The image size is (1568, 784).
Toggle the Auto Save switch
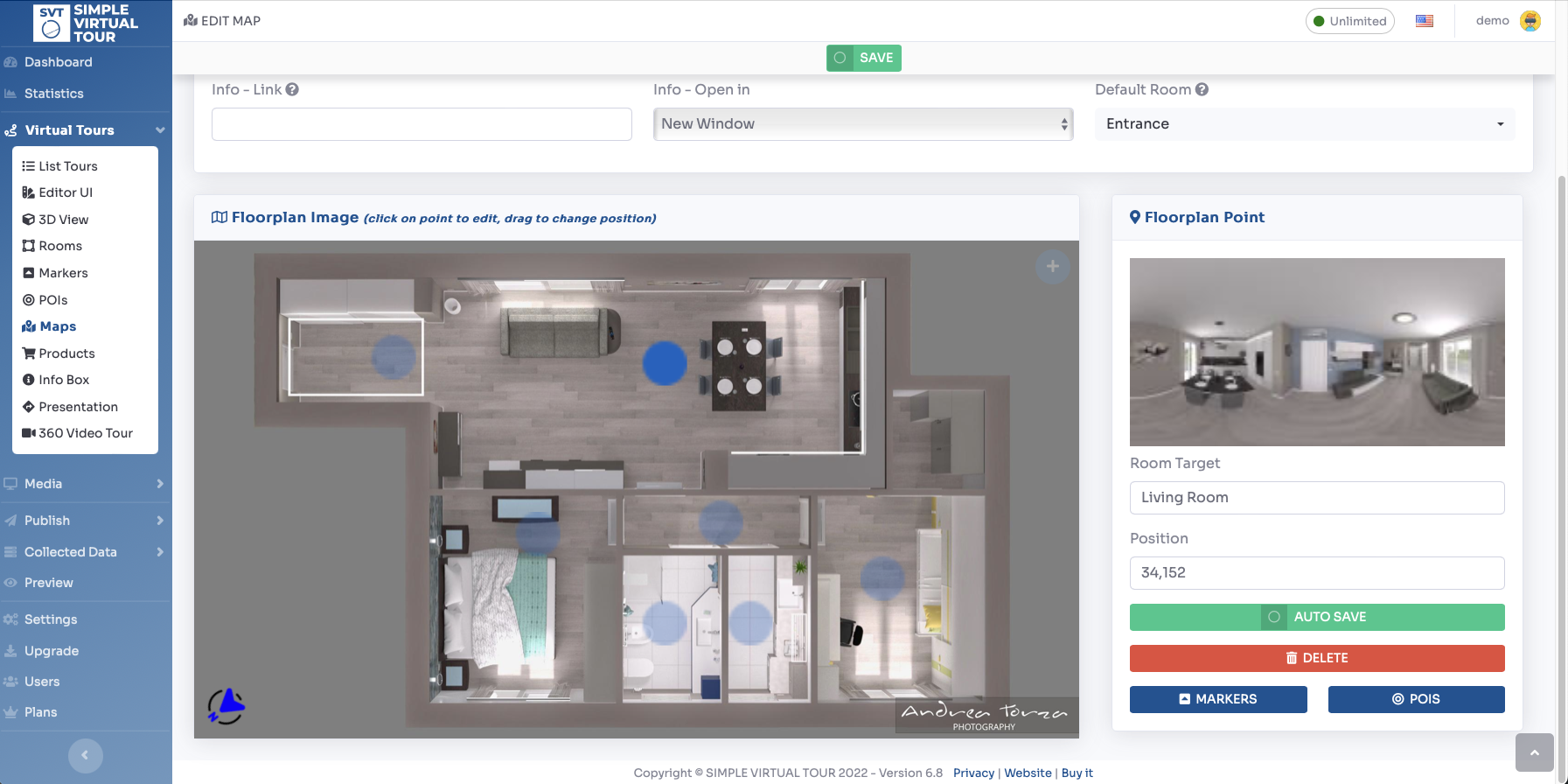[1274, 617]
